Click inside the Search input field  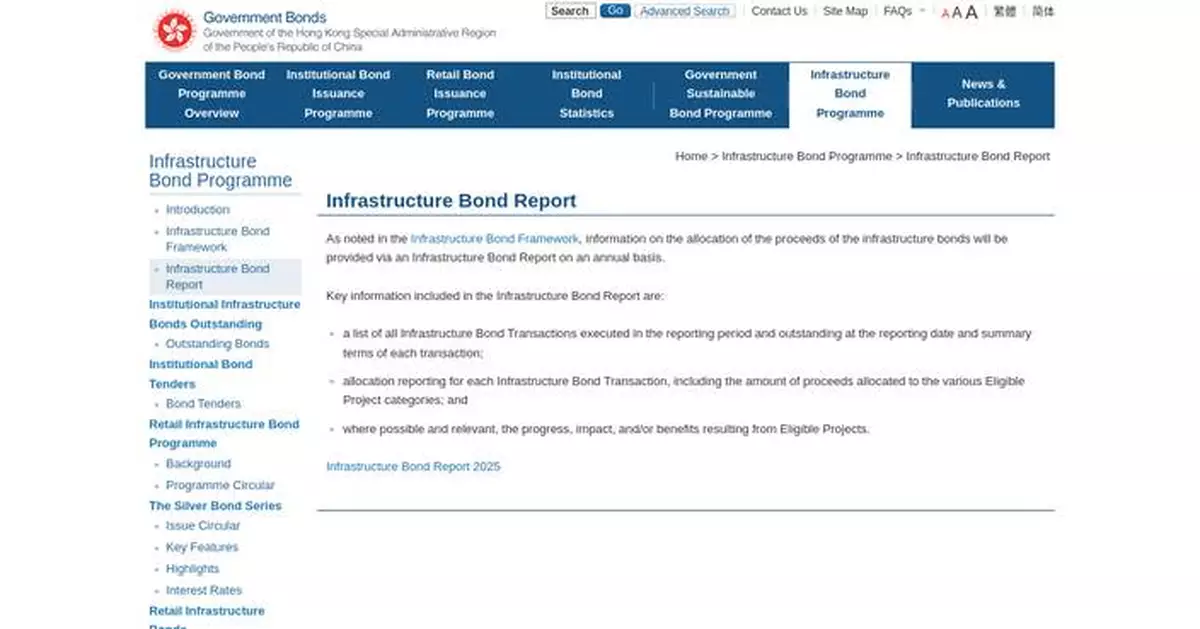[x=570, y=10]
